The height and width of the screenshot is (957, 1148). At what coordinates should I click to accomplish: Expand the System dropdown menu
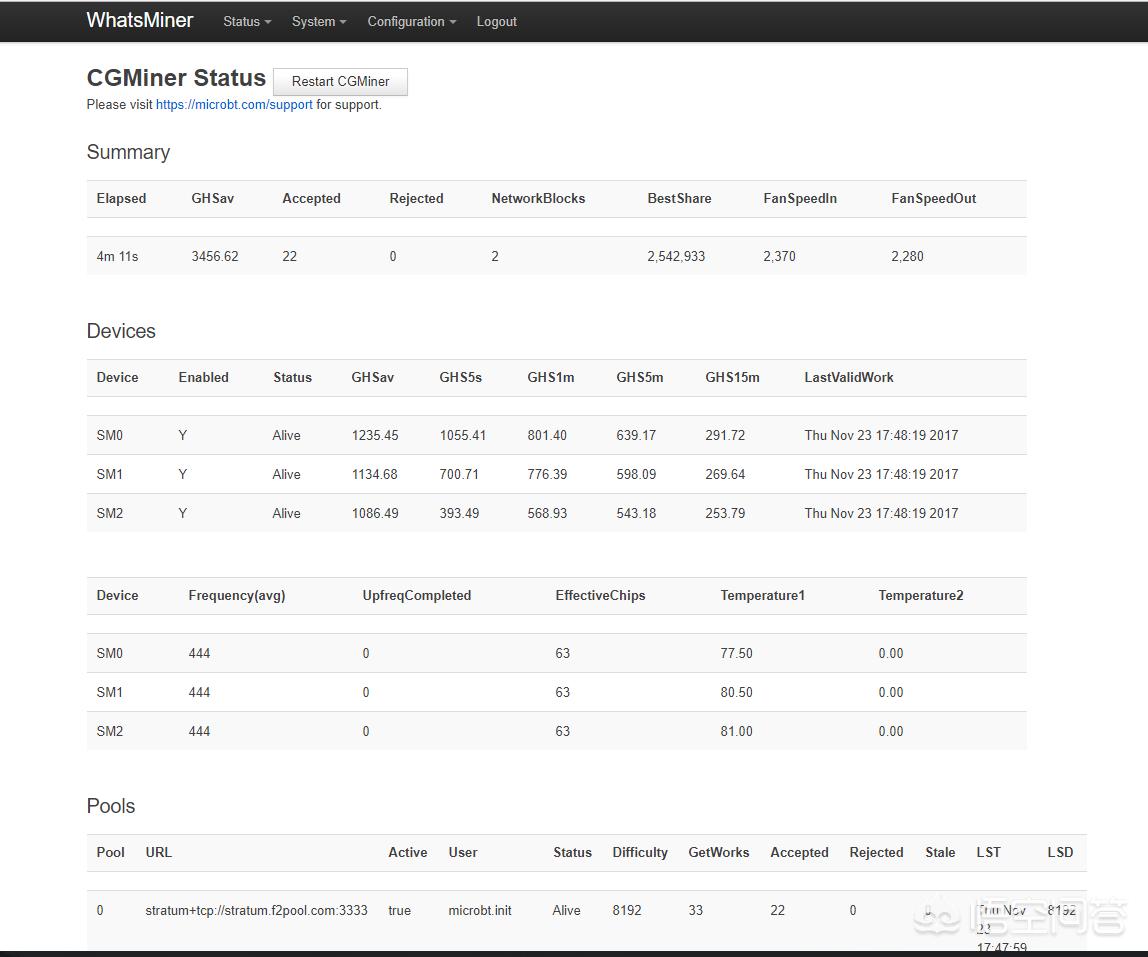(x=319, y=21)
